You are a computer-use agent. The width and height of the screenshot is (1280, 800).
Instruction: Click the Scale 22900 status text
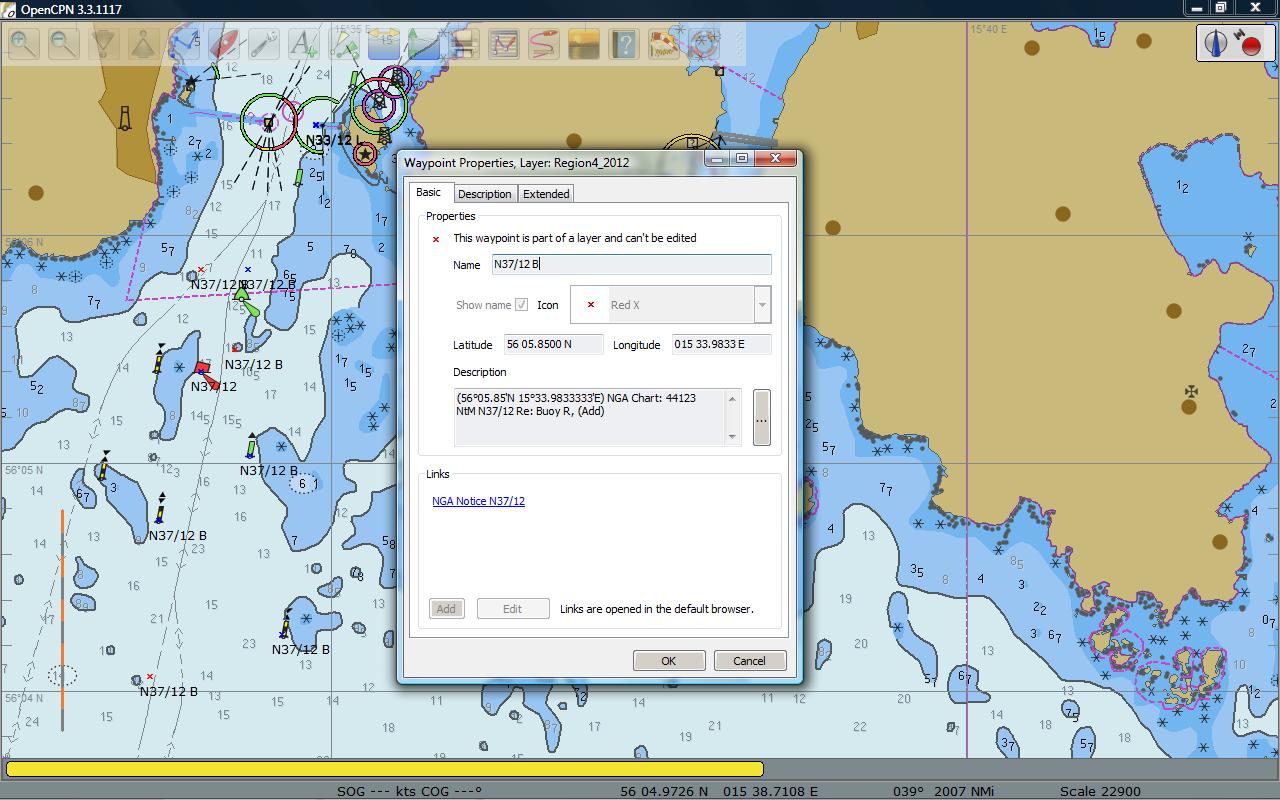point(1099,791)
